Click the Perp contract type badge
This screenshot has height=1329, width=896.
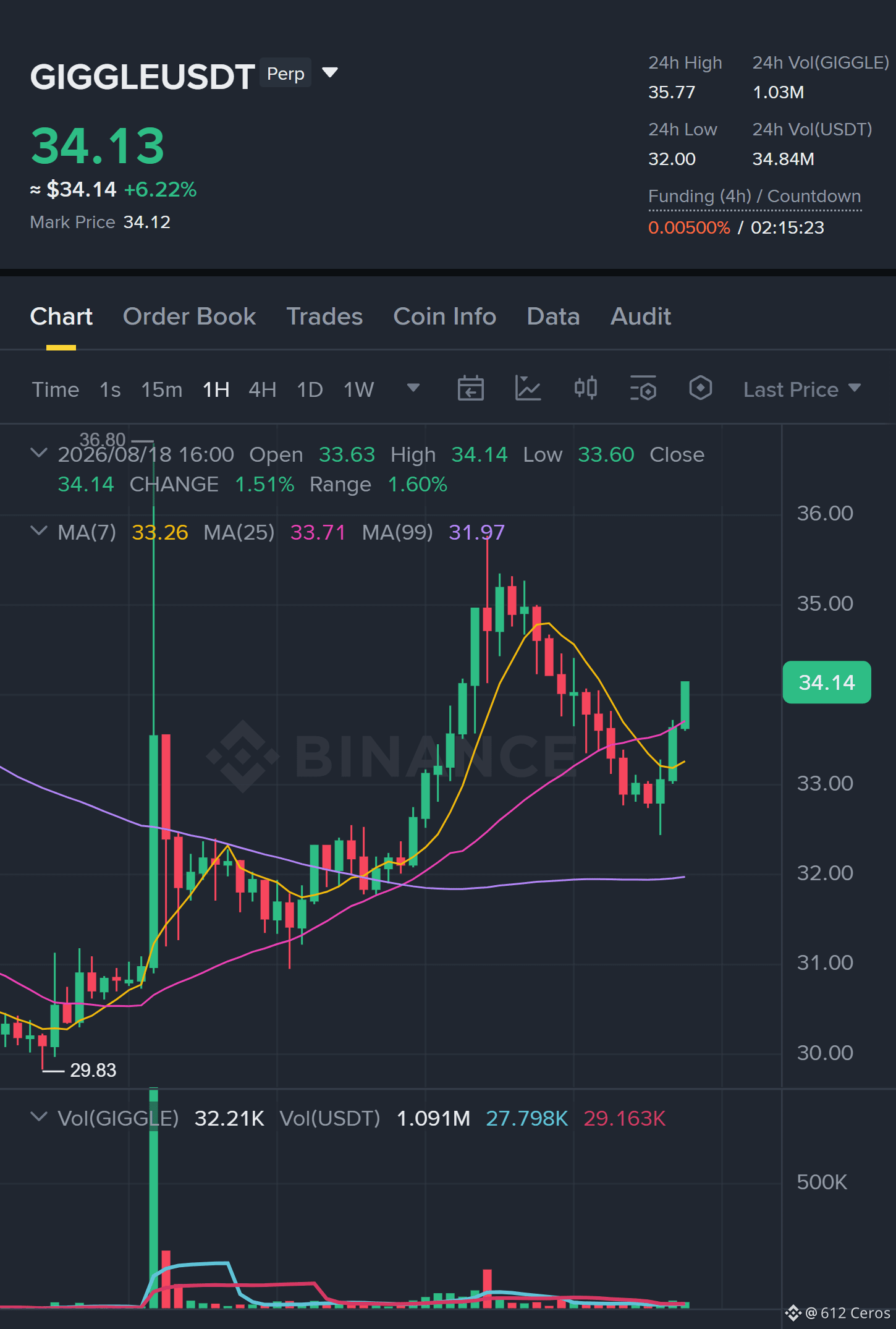click(285, 73)
